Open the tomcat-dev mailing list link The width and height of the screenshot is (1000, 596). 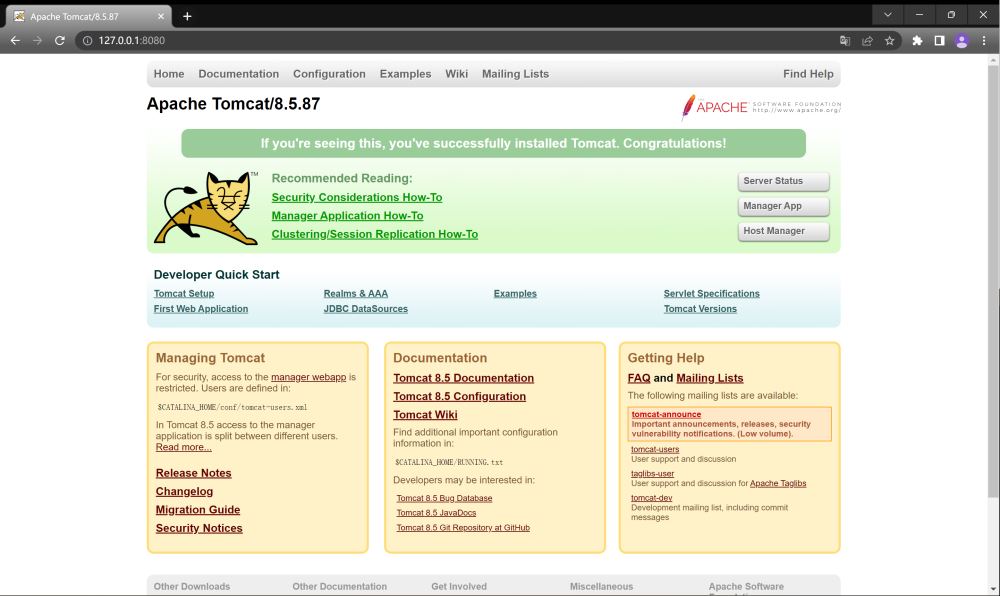[x=651, y=498]
